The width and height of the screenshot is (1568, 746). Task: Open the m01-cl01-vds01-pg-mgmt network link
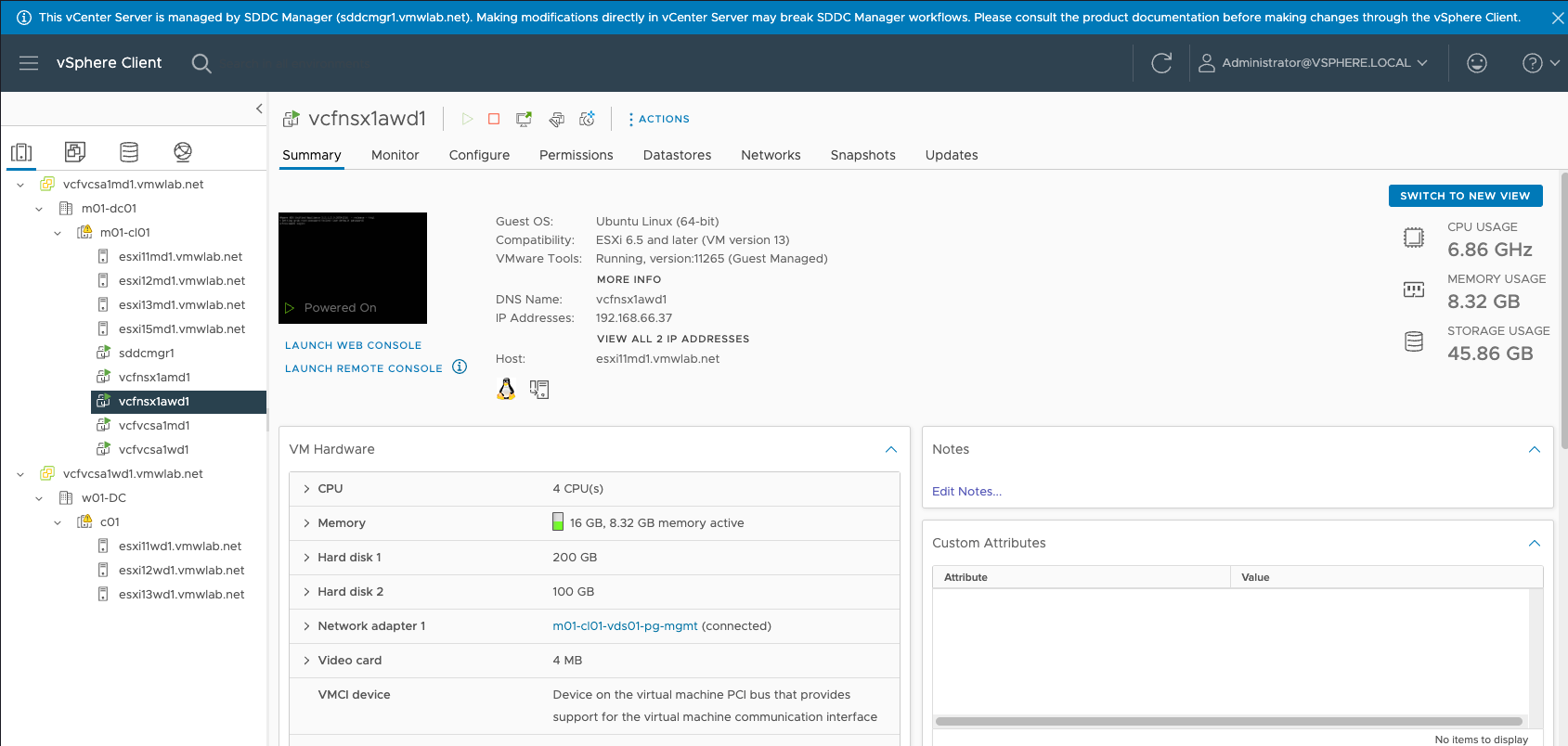click(625, 626)
